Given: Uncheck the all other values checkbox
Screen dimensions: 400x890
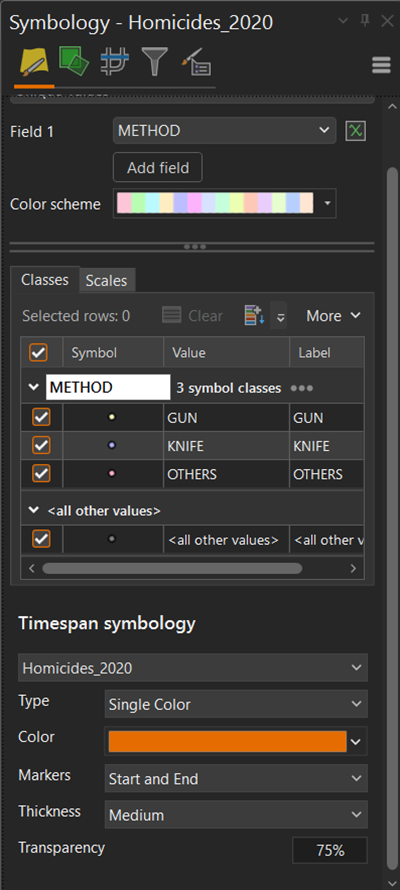Looking at the screenshot, I should 41,539.
